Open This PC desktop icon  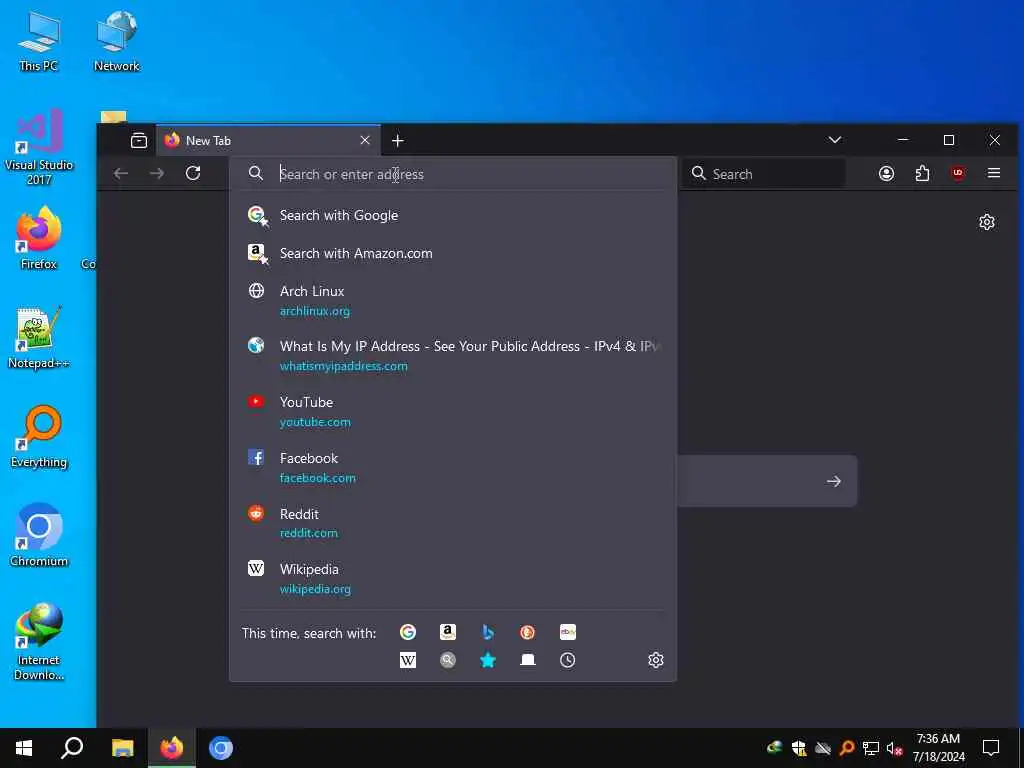click(39, 41)
